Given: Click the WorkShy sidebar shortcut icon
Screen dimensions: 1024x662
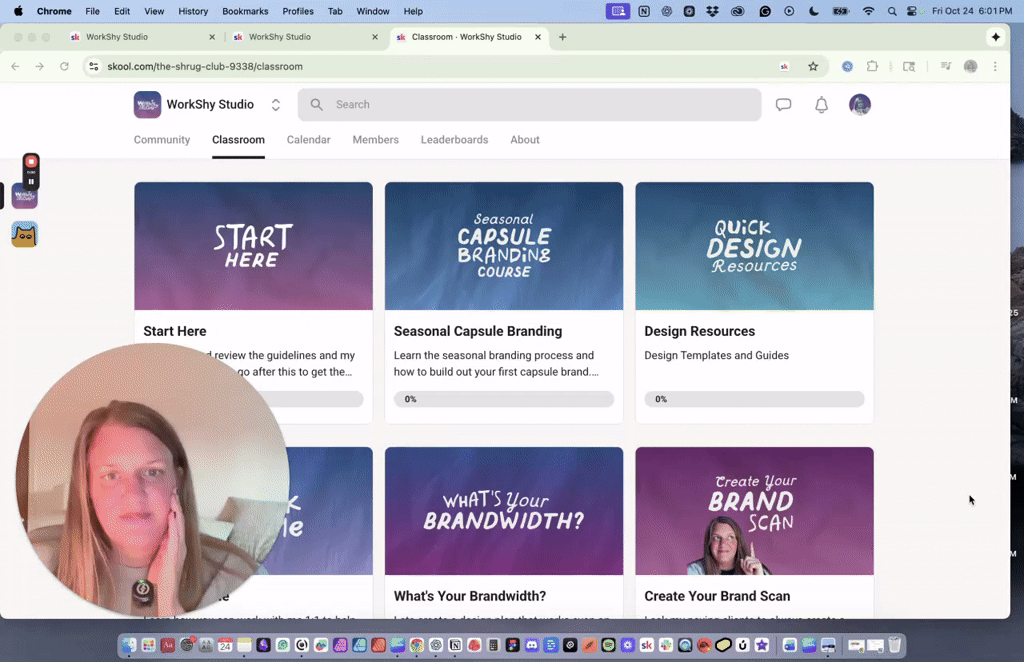Looking at the screenshot, I should (x=25, y=196).
